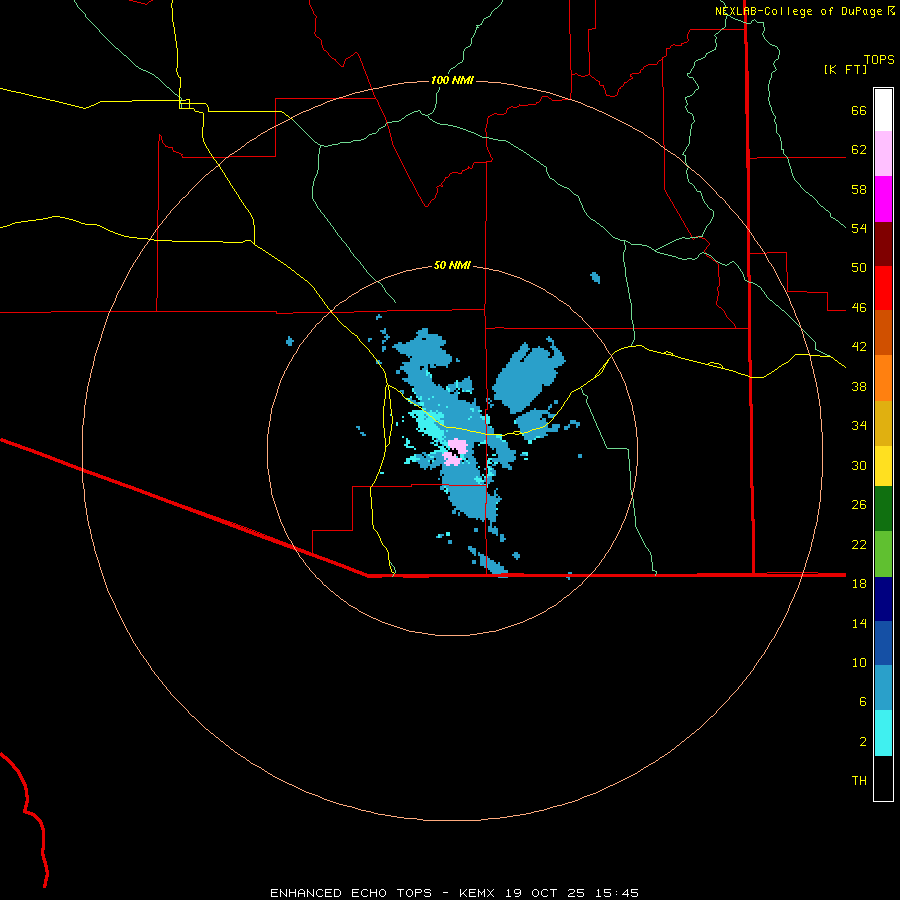The width and height of the screenshot is (900, 900).
Task: Click the cyan 2 kft legend swatch
Action: 883,733
